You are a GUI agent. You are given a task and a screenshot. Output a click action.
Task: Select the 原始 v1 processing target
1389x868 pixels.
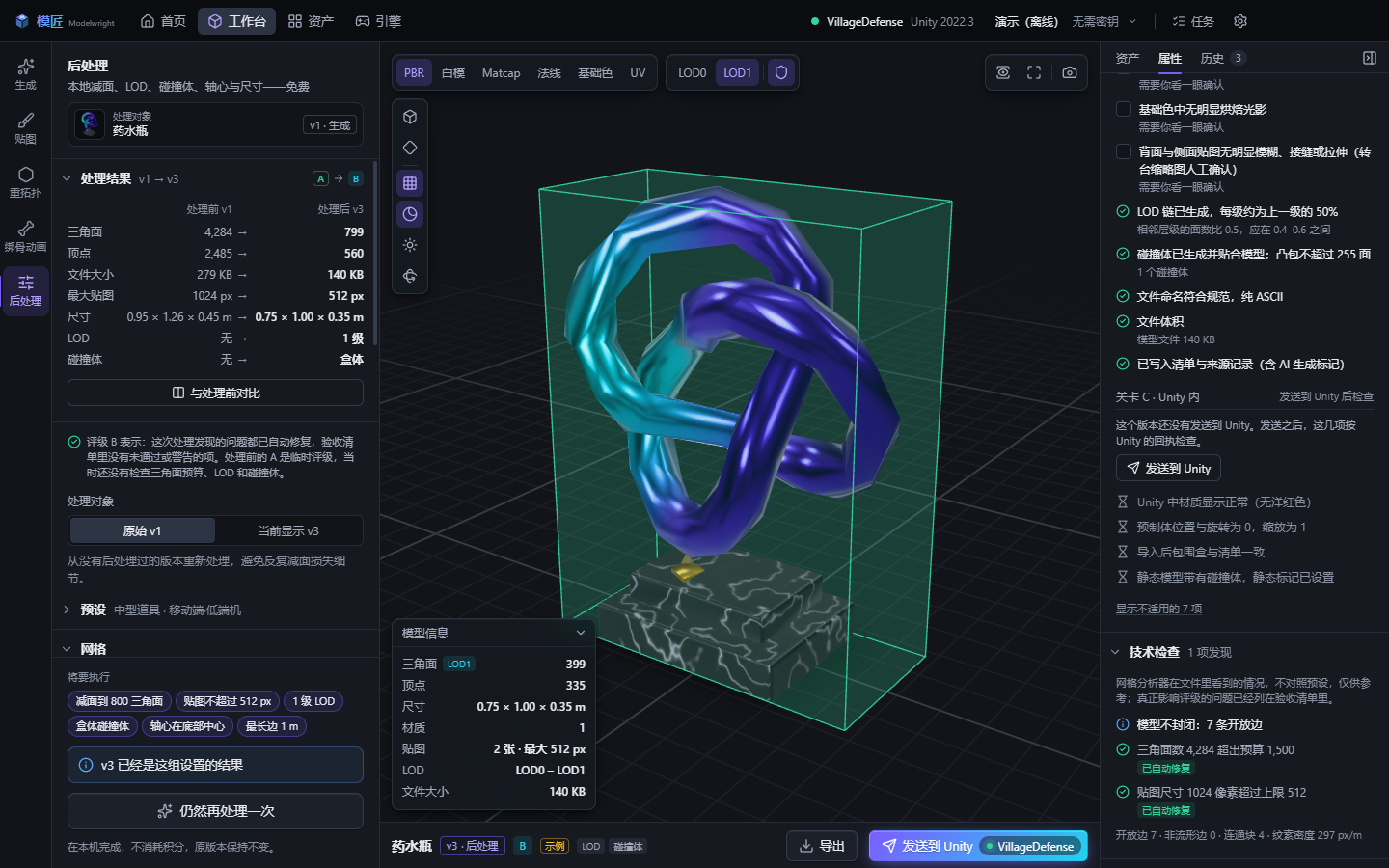coord(143,530)
